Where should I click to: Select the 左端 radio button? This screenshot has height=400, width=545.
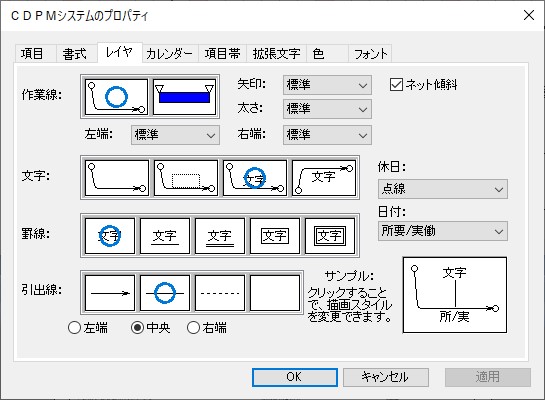pyautogui.click(x=74, y=327)
